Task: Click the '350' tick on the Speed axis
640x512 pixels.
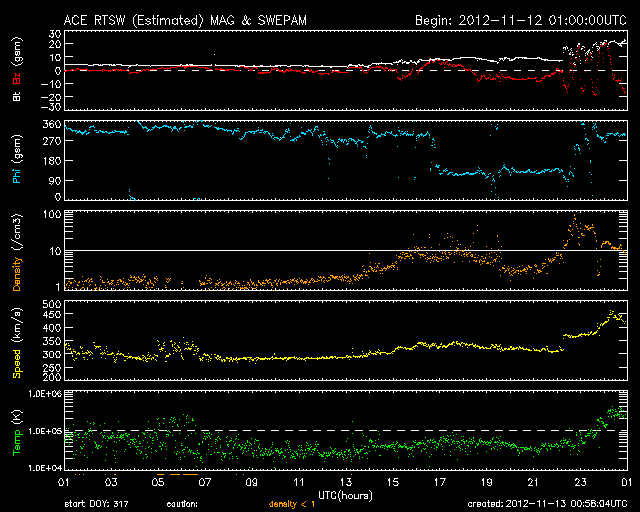Action: tap(52, 341)
